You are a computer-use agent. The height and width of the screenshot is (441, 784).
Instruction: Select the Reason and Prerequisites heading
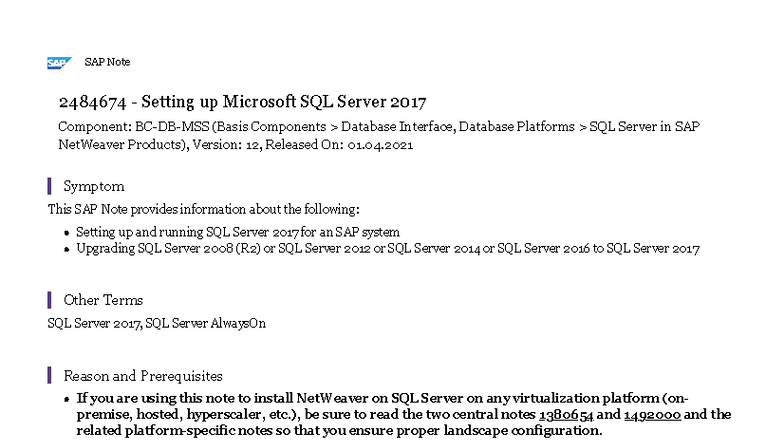(143, 376)
